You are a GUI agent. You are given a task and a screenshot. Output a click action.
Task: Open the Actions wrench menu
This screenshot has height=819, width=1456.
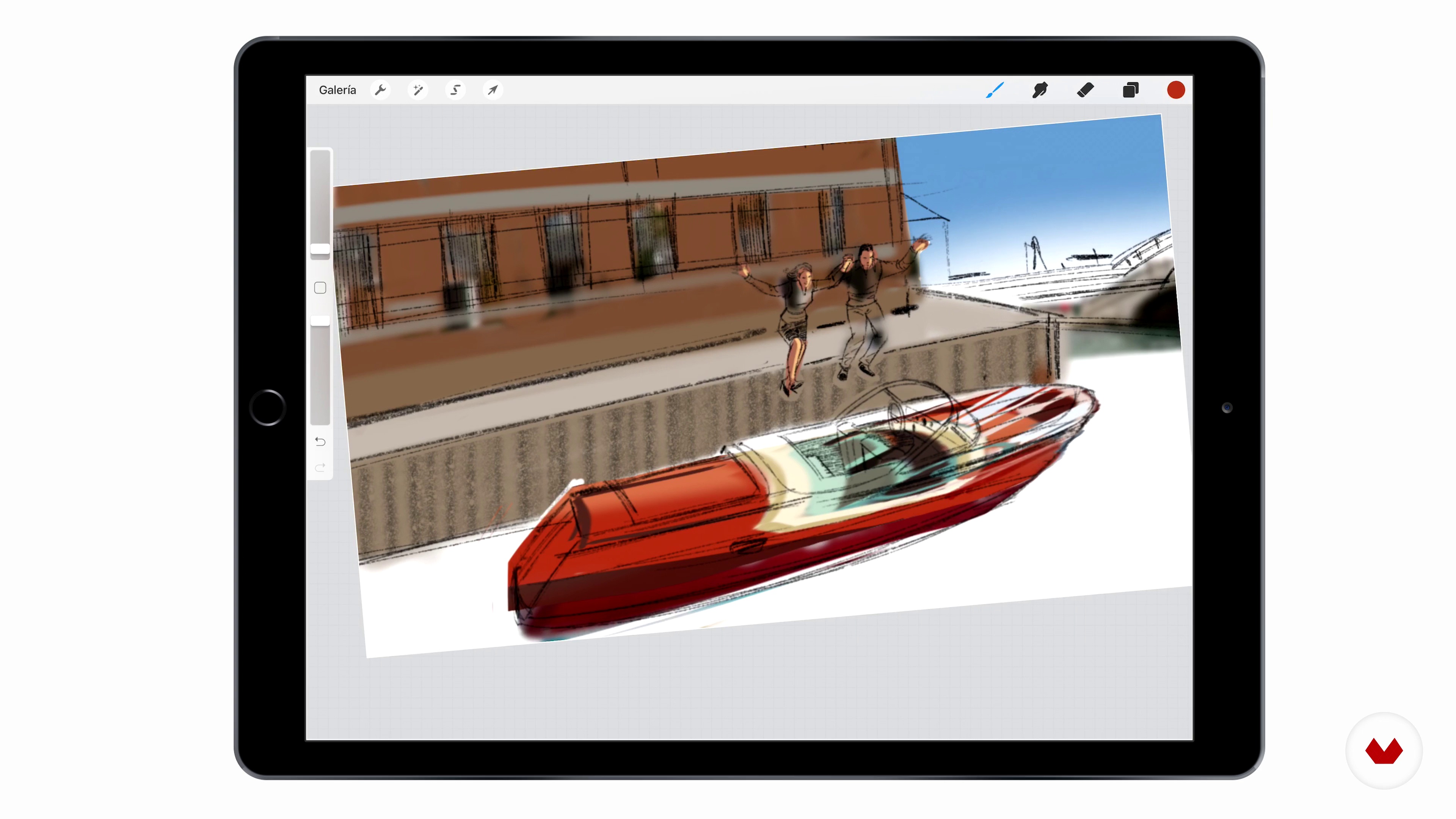380,90
